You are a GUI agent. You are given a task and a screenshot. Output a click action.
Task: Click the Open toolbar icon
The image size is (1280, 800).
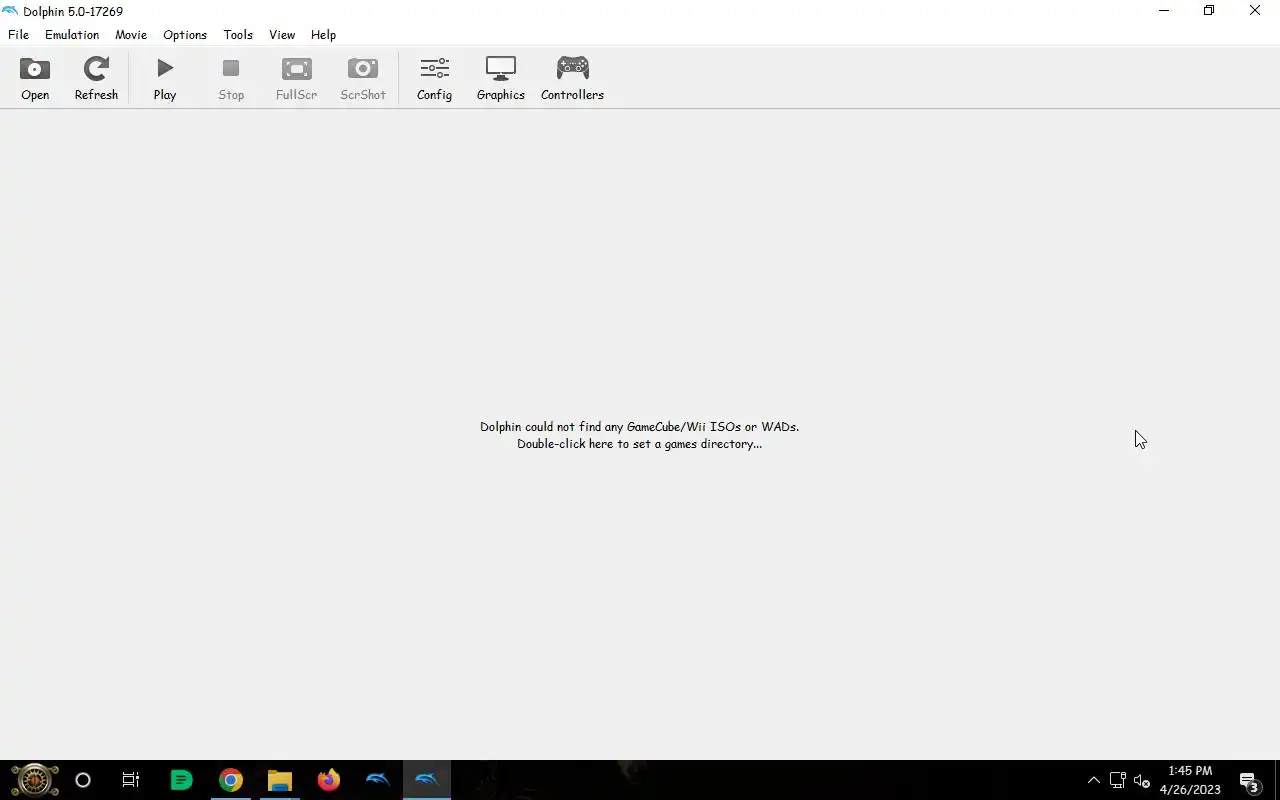point(35,78)
